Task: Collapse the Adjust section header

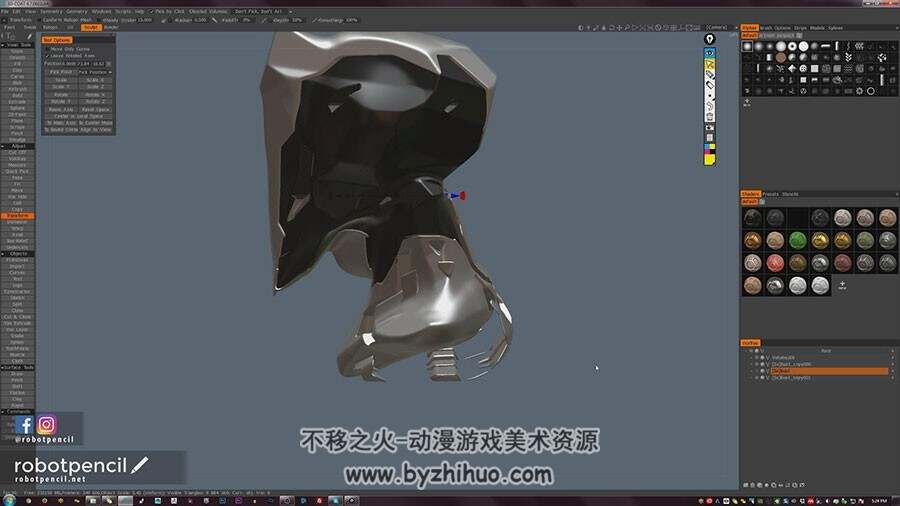Action: (x=17, y=146)
